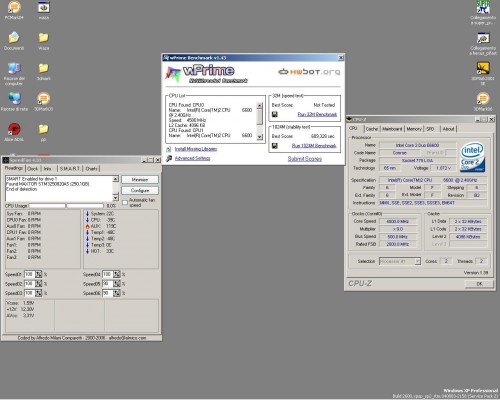The height and width of the screenshot is (400, 500).
Task: Click the Run 32M Benchmark link
Action: tap(317, 114)
